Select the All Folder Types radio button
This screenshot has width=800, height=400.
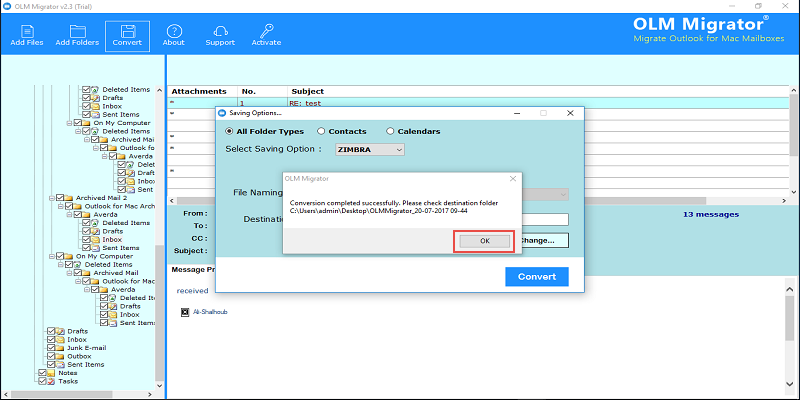click(230, 131)
